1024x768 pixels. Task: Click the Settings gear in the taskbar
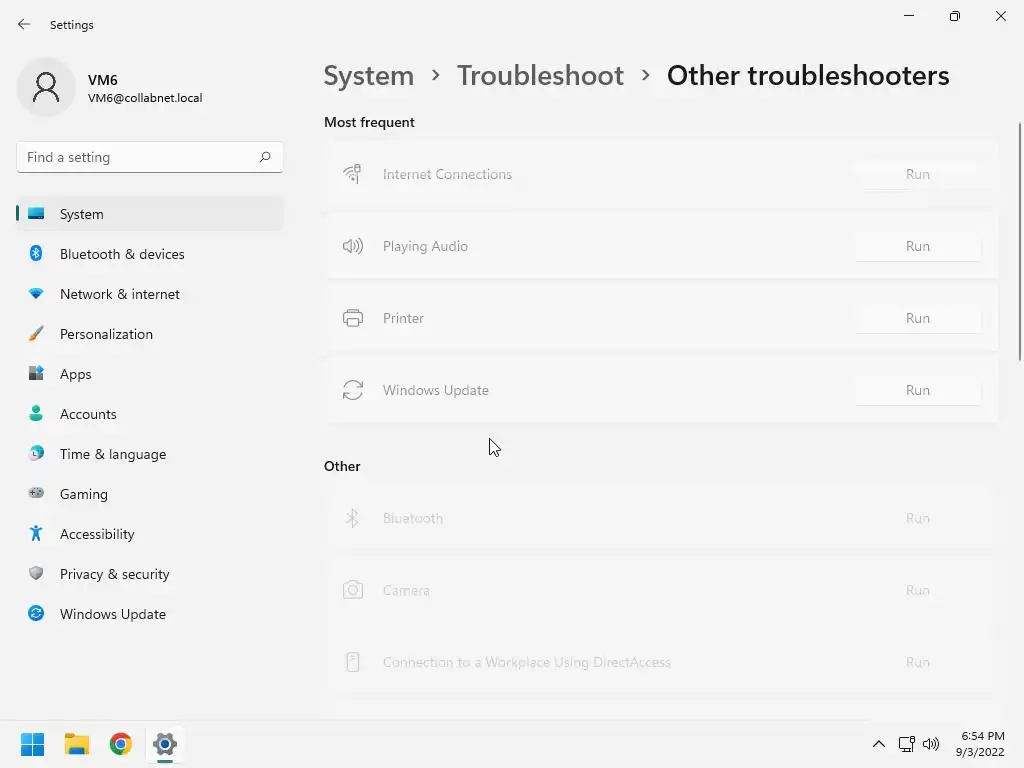[x=165, y=744]
